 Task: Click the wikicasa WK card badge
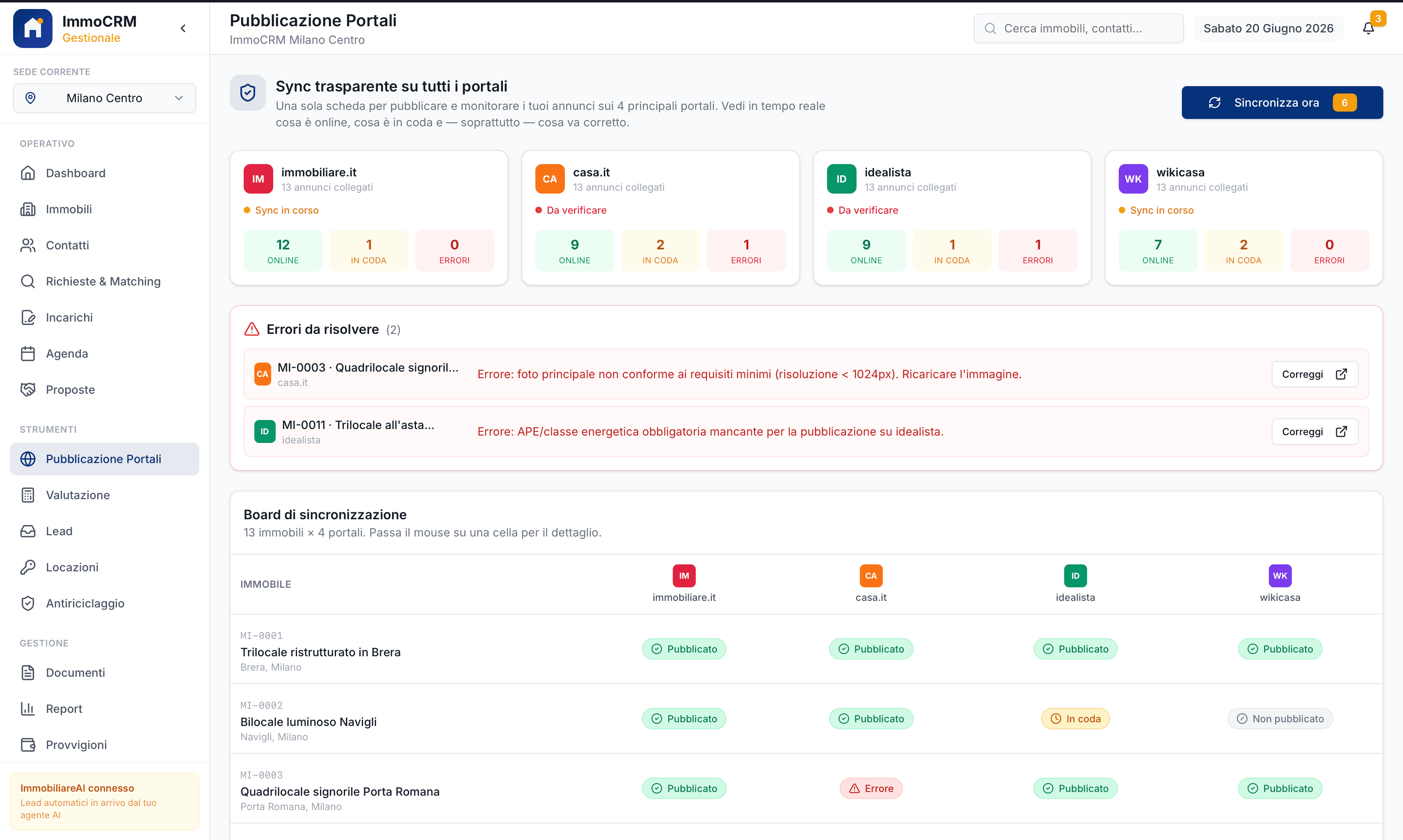(x=1133, y=179)
